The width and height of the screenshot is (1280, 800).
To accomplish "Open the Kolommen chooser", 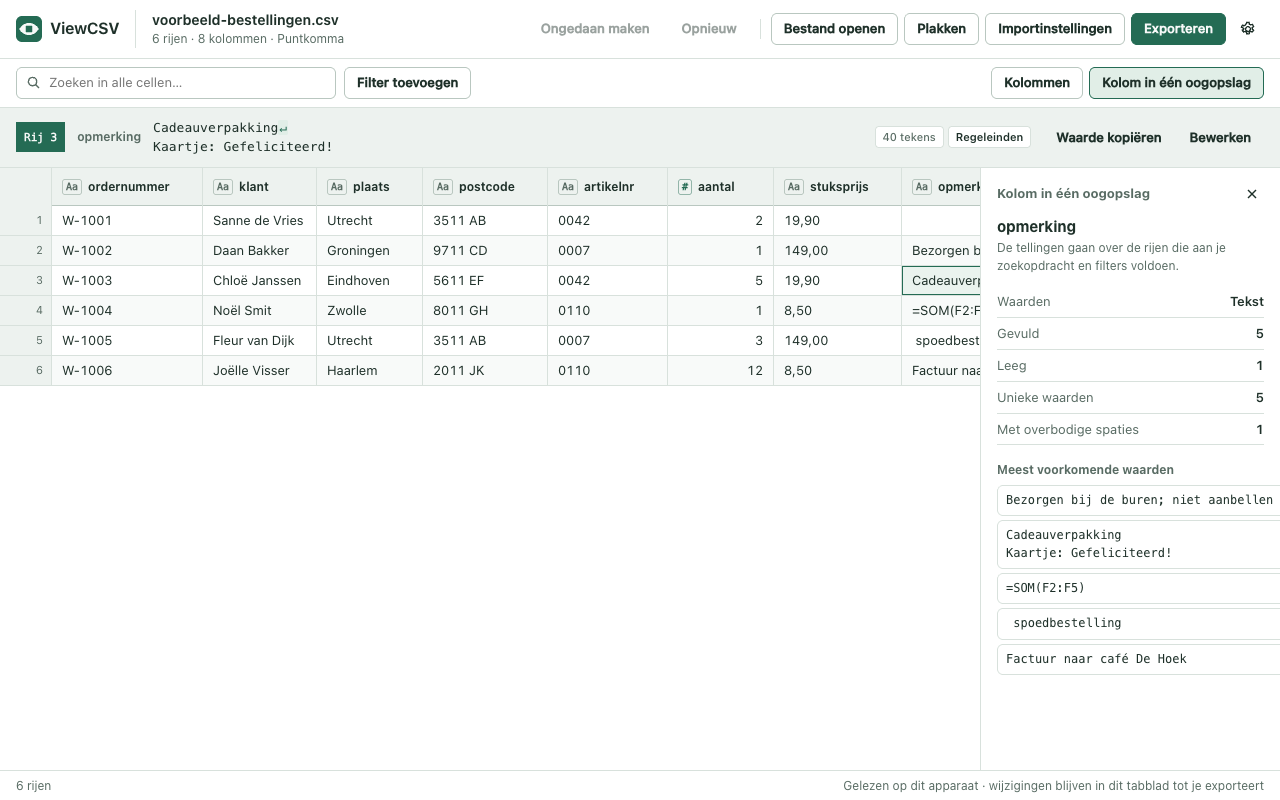I will [1036, 83].
